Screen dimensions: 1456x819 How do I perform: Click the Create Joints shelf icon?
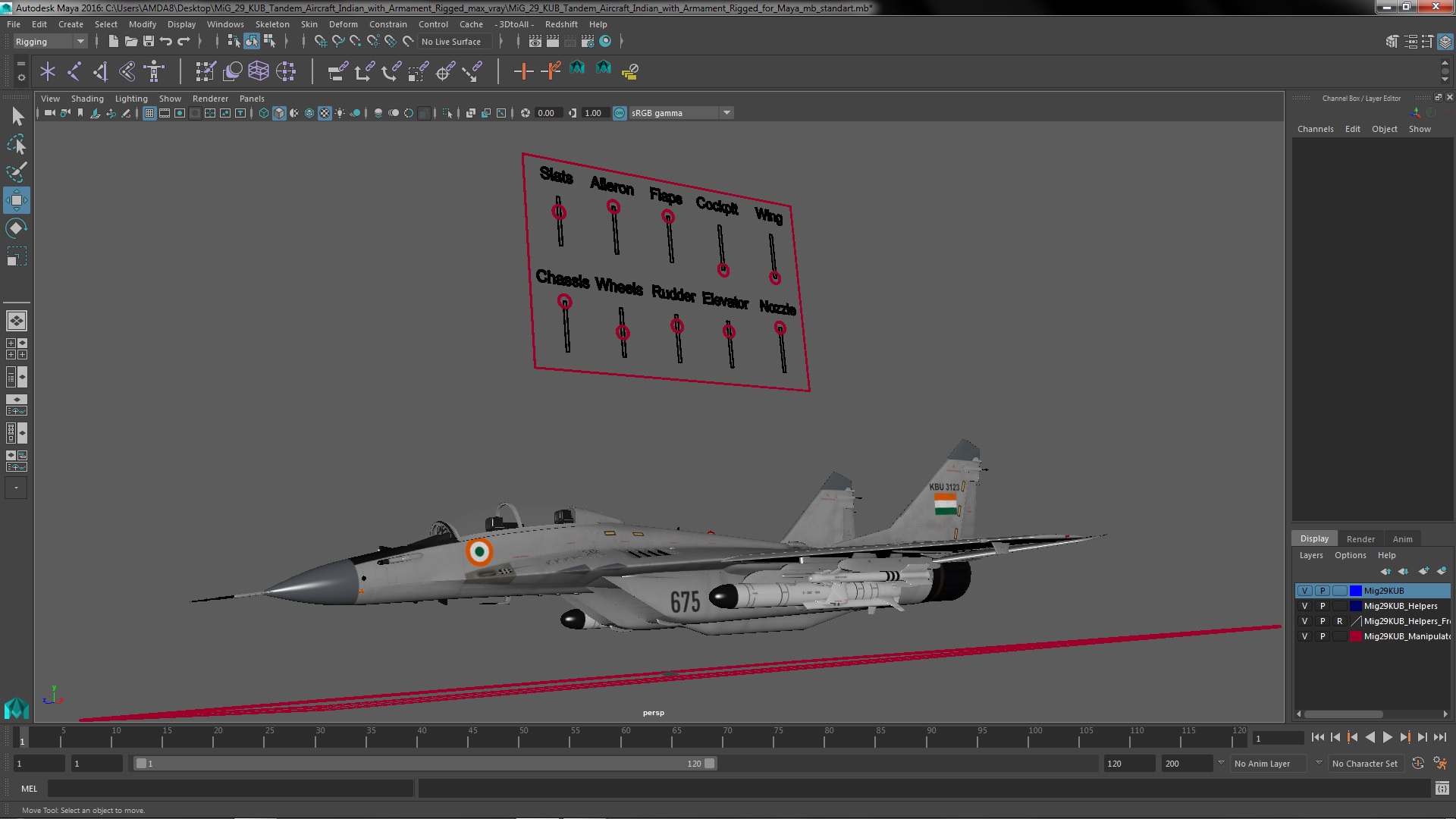click(x=74, y=71)
